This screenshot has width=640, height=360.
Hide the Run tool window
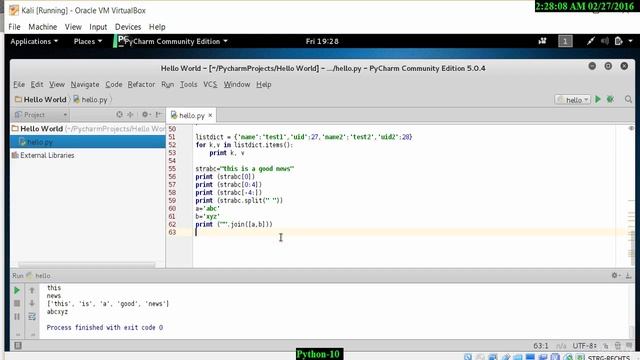628,276
